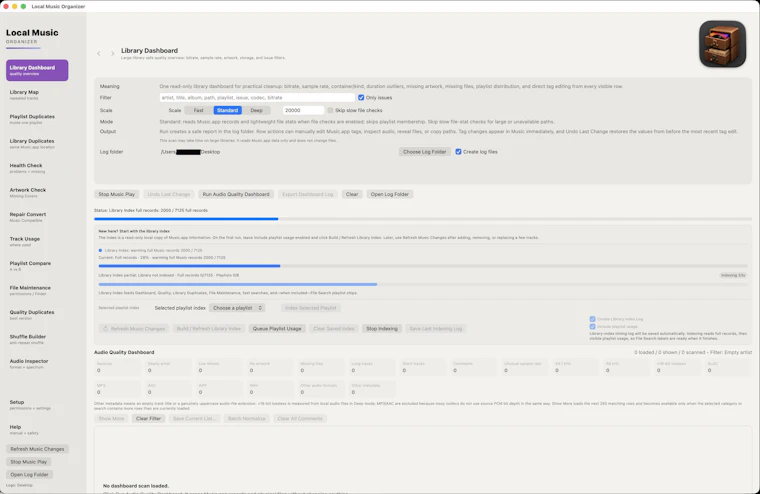Select the No artwork stat card

coord(270,367)
